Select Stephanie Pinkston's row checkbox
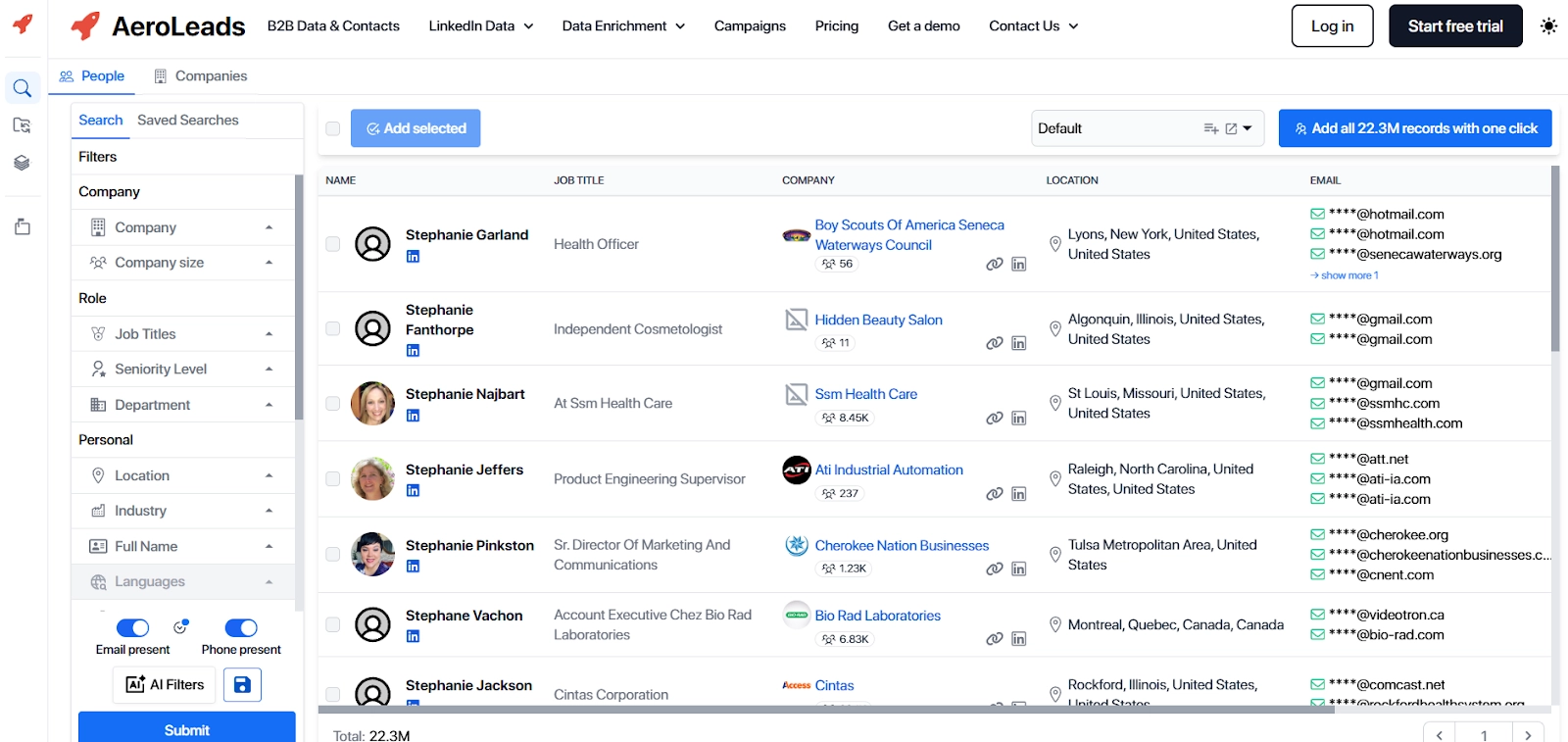This screenshot has height=742, width=1568. pos(333,555)
